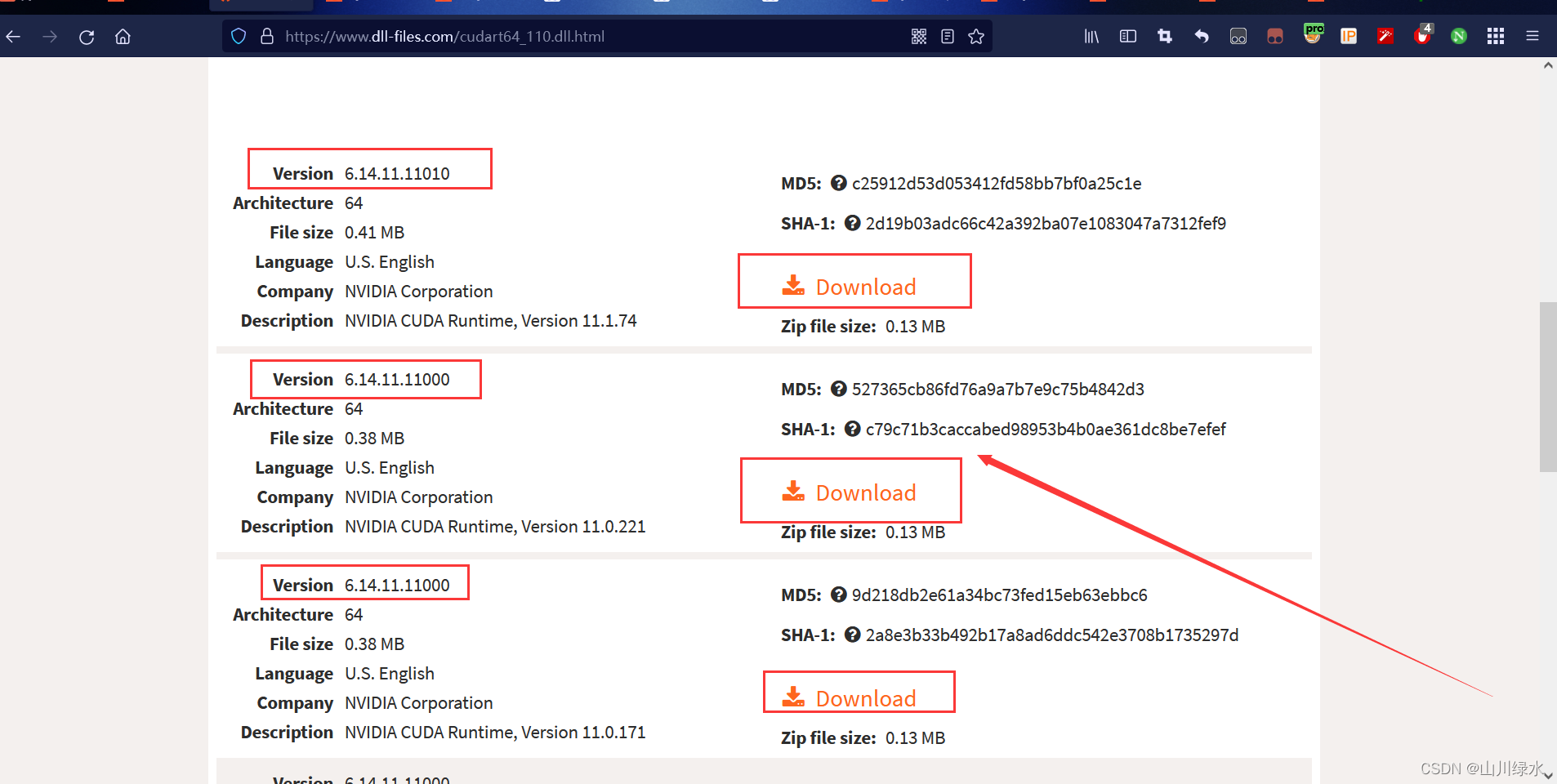
Task: Download version 6.14.11.11010 of the DLL
Action: coord(850,287)
